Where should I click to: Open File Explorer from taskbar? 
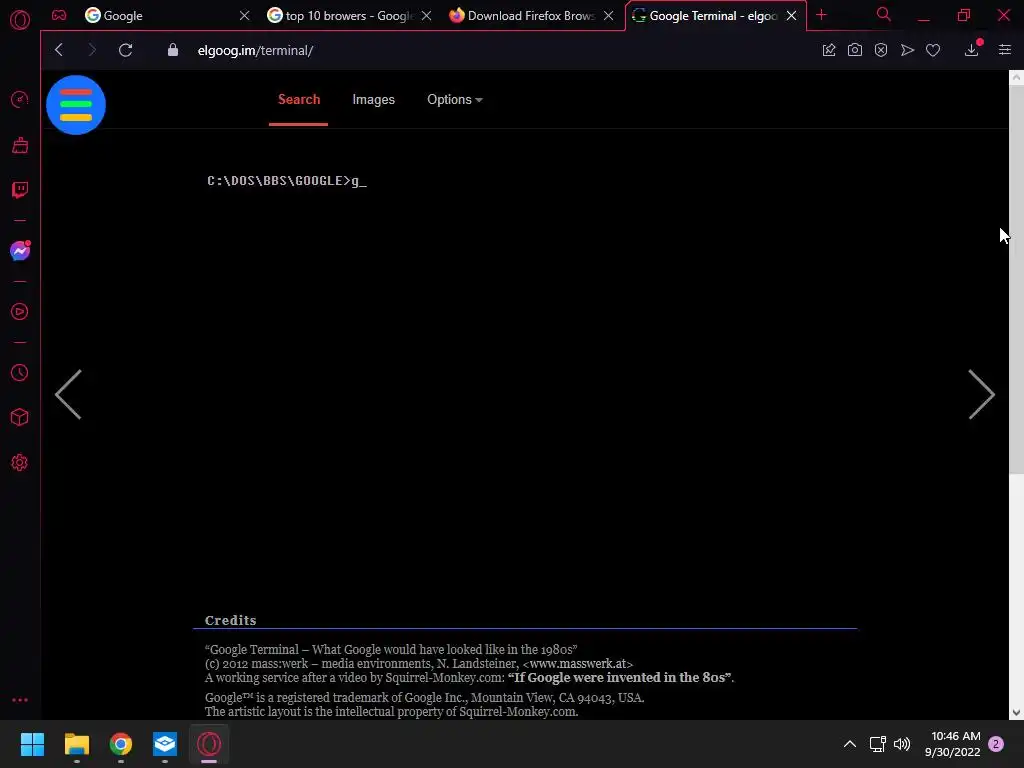[x=76, y=744]
